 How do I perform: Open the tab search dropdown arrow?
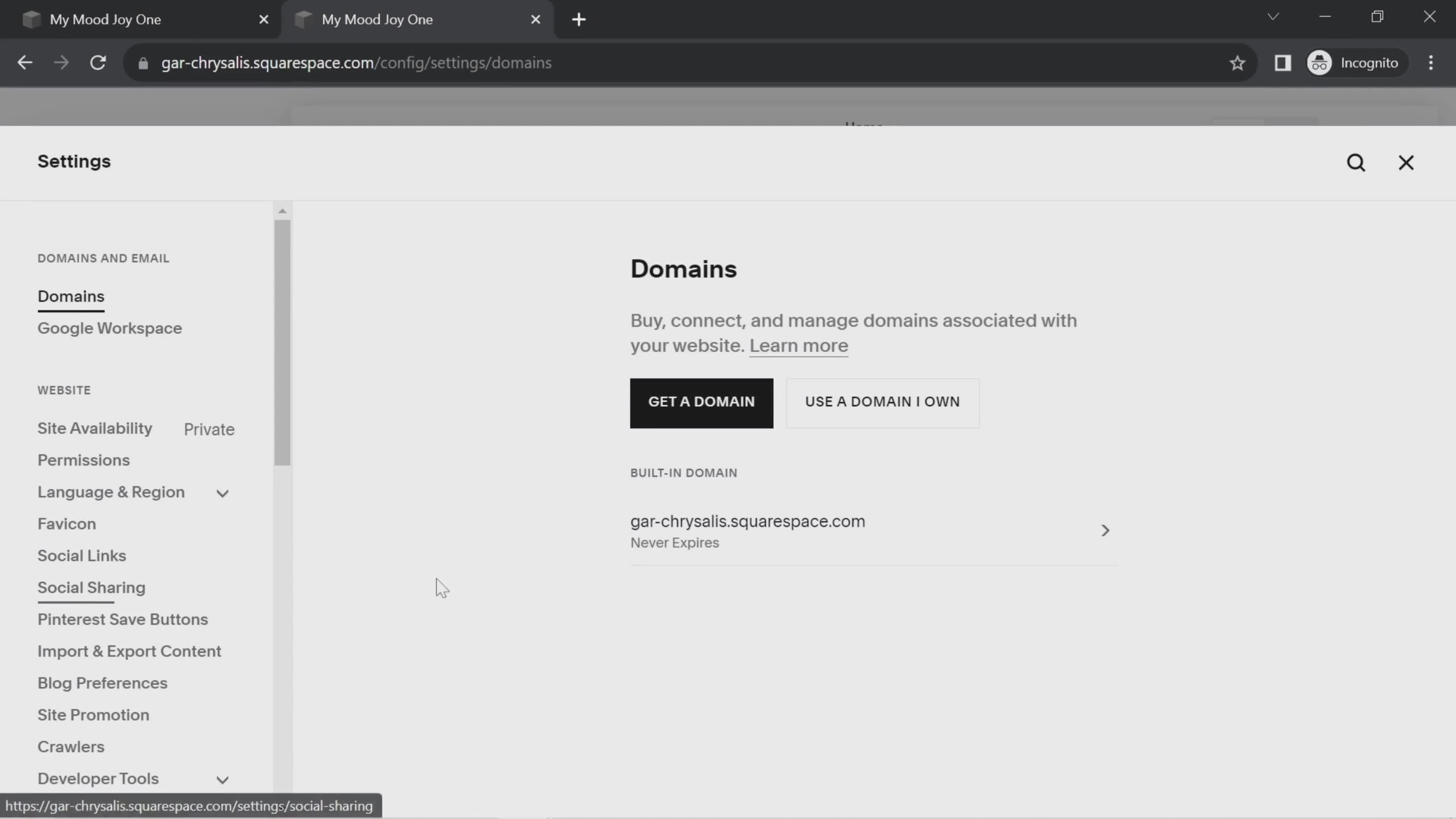coord(1273,16)
